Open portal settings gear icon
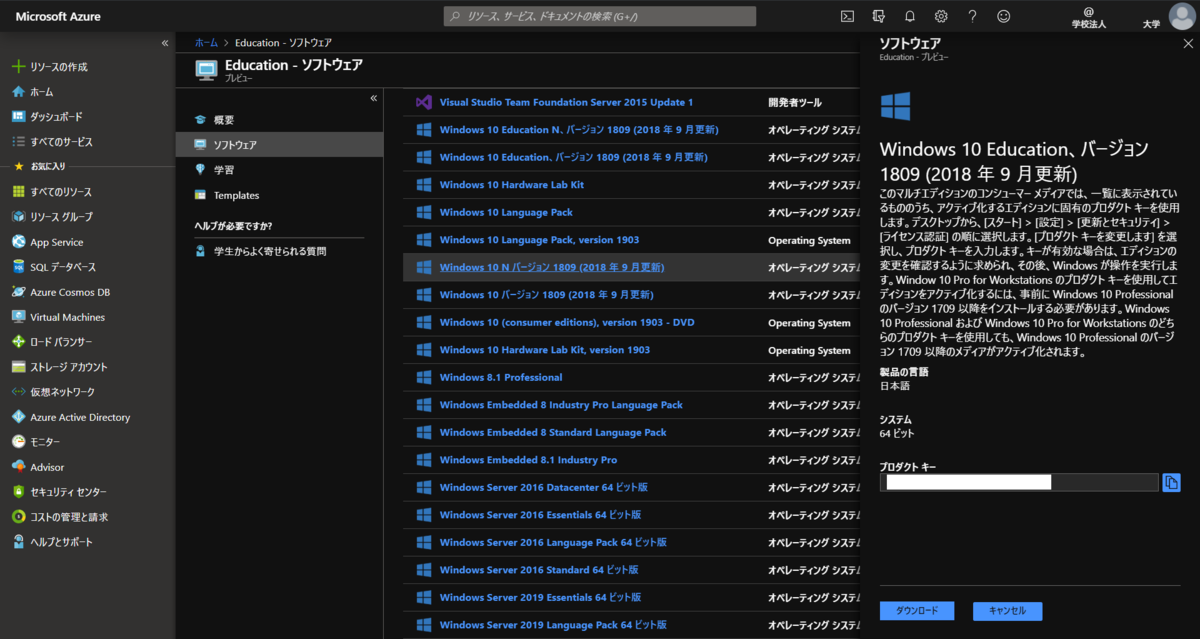Screen dimensions: 1200x639 point(941,16)
